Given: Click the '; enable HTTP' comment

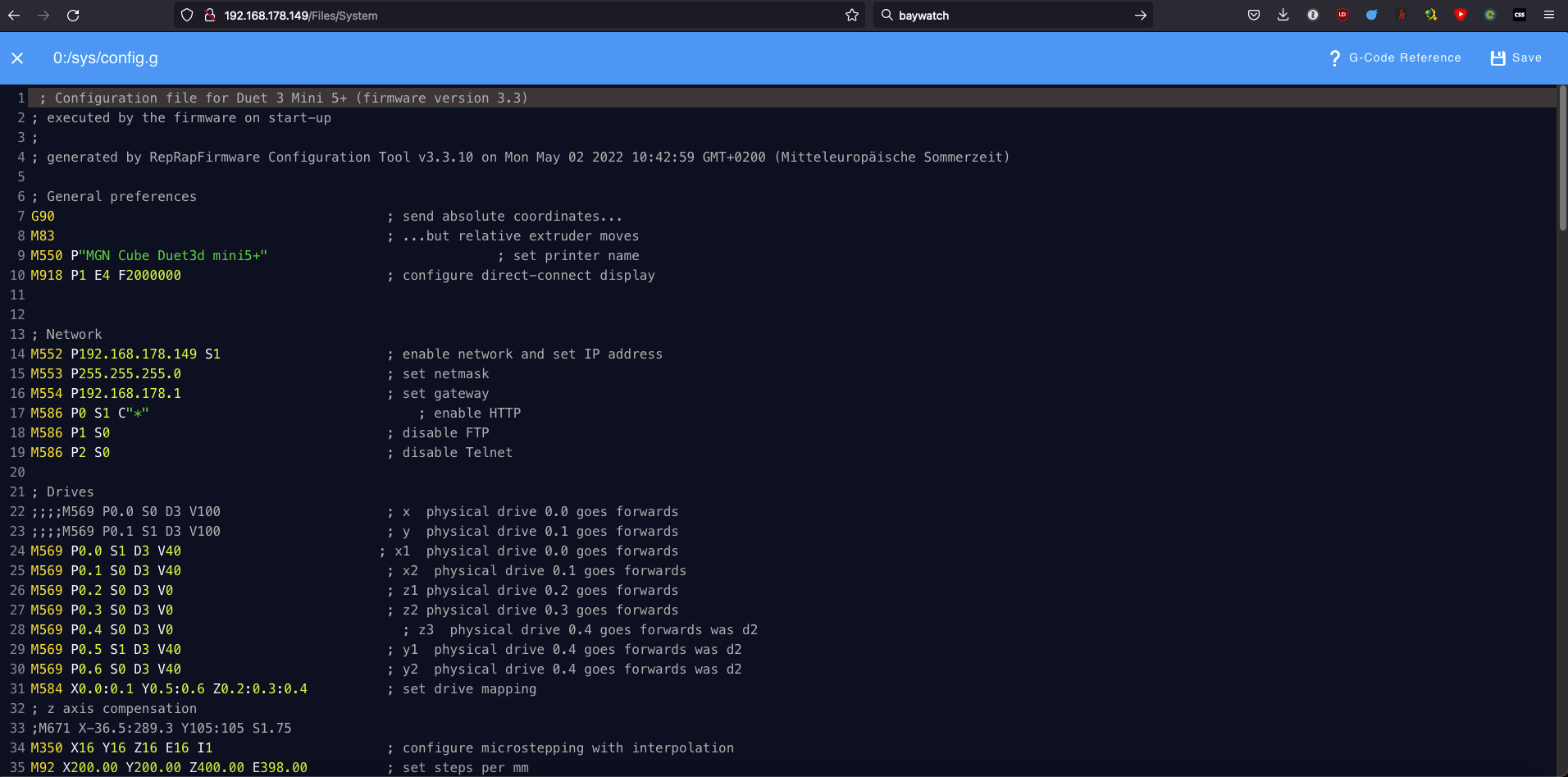Looking at the screenshot, I should 469,414.
